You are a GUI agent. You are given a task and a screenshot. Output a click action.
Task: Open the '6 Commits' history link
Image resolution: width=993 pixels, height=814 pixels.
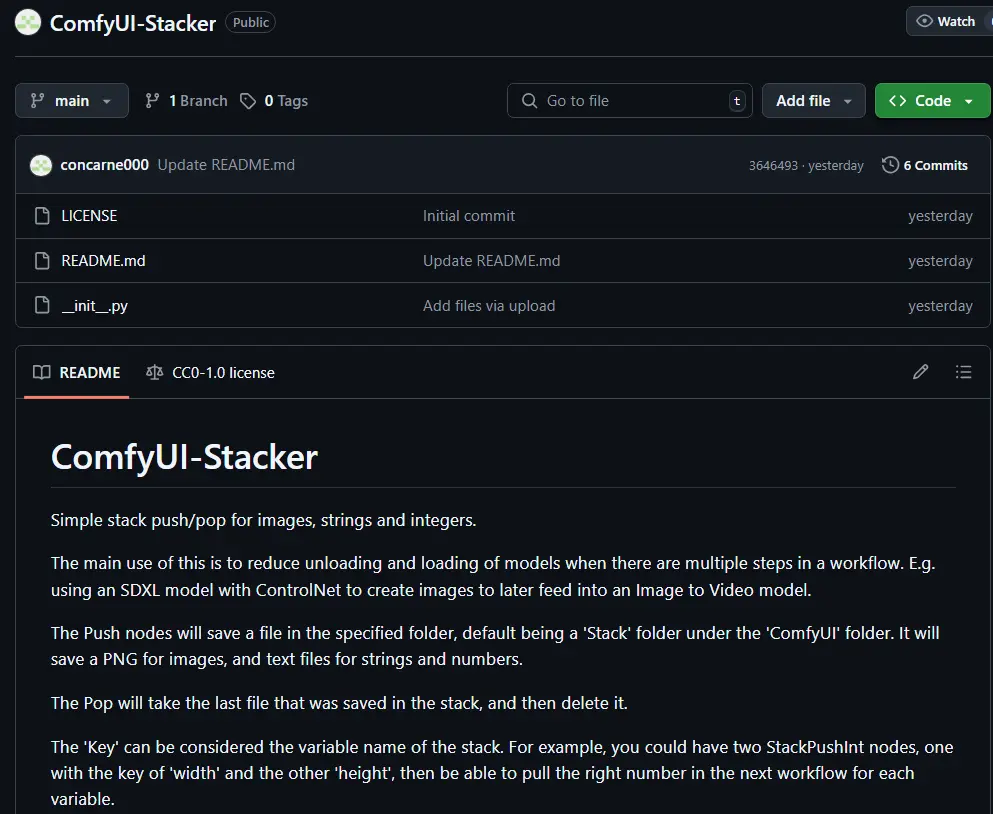[x=935, y=164]
